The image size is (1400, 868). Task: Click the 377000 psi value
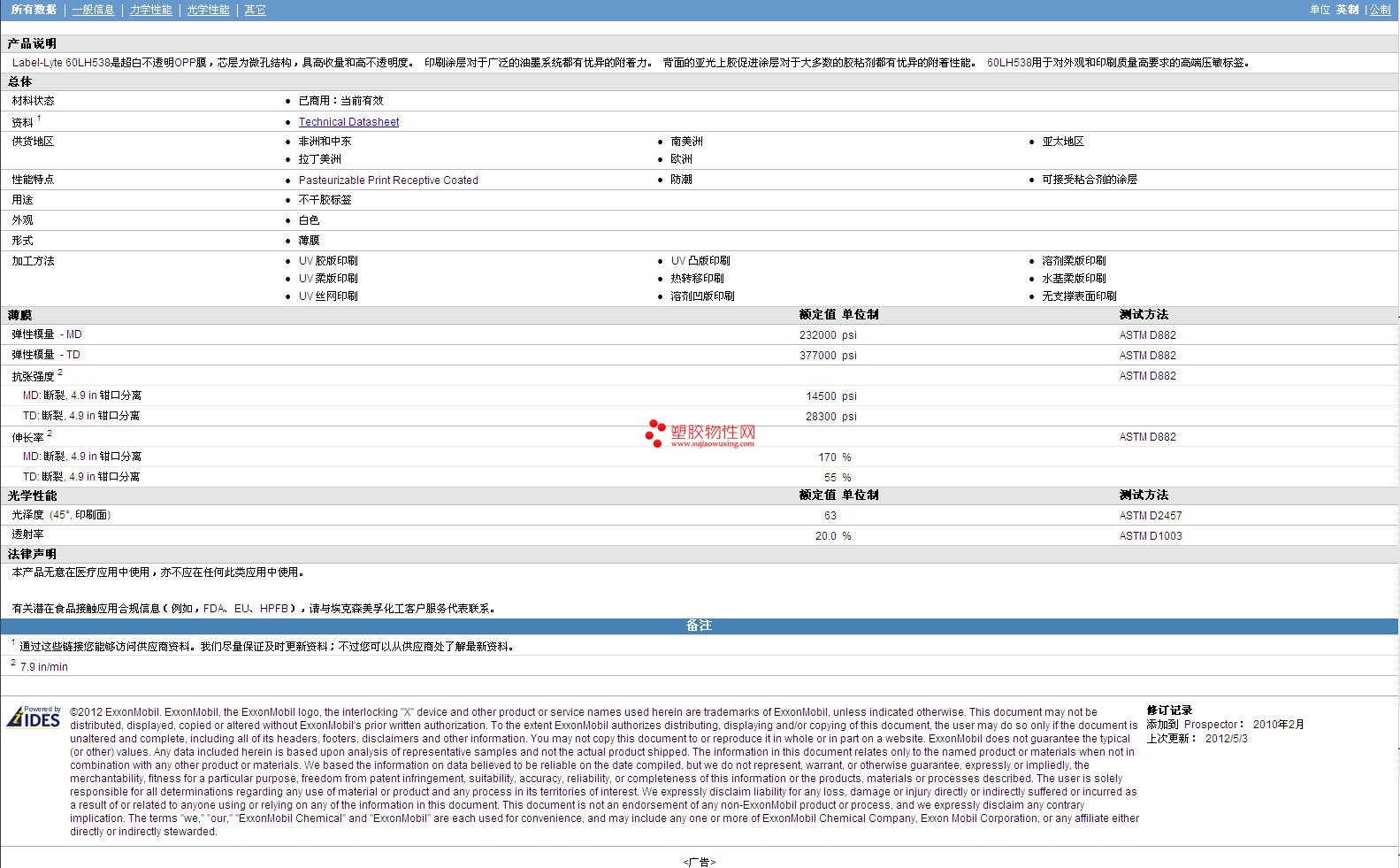click(x=828, y=356)
